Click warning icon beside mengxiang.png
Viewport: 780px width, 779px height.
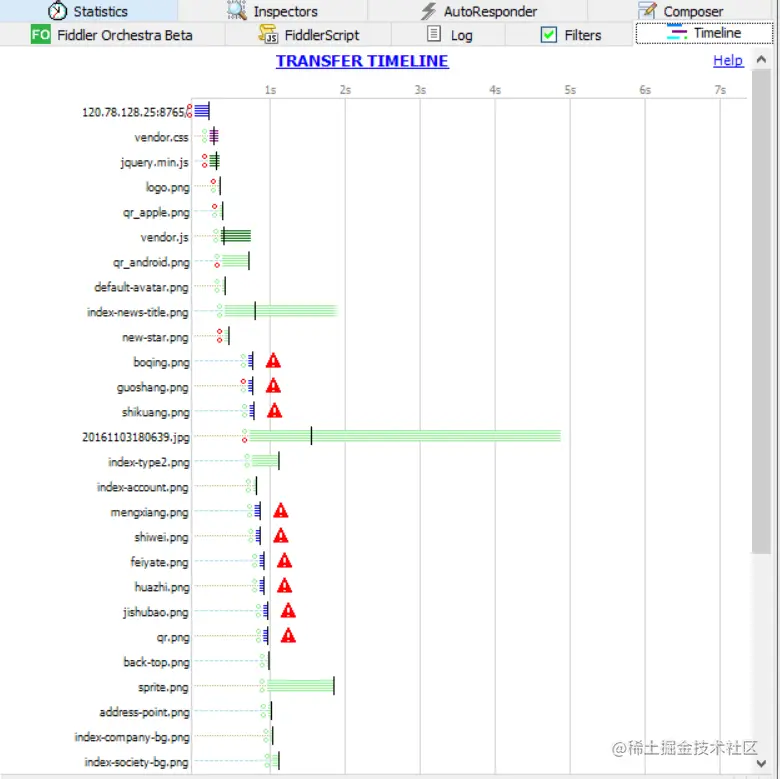pyautogui.click(x=281, y=511)
